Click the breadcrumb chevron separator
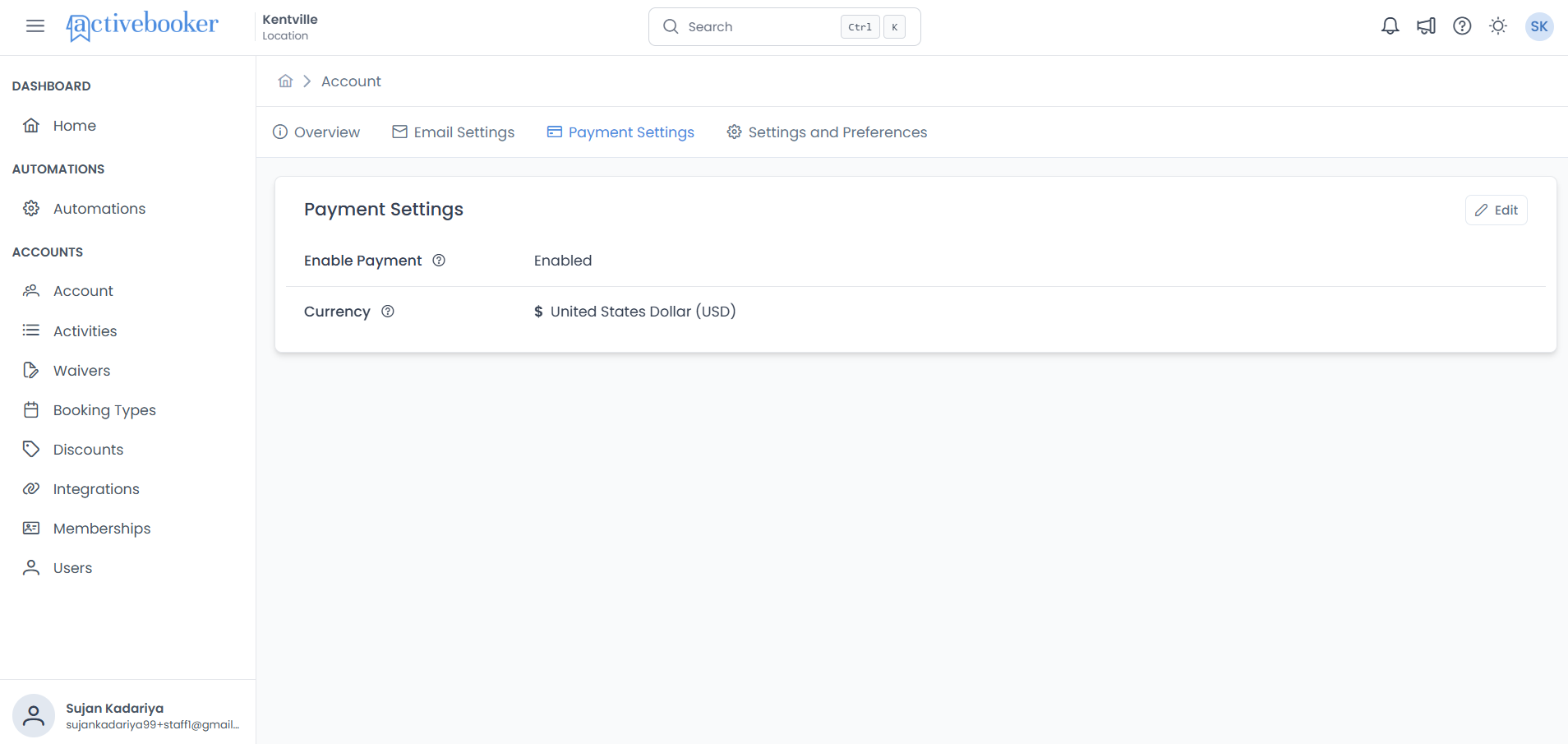The image size is (1568, 744). click(307, 81)
